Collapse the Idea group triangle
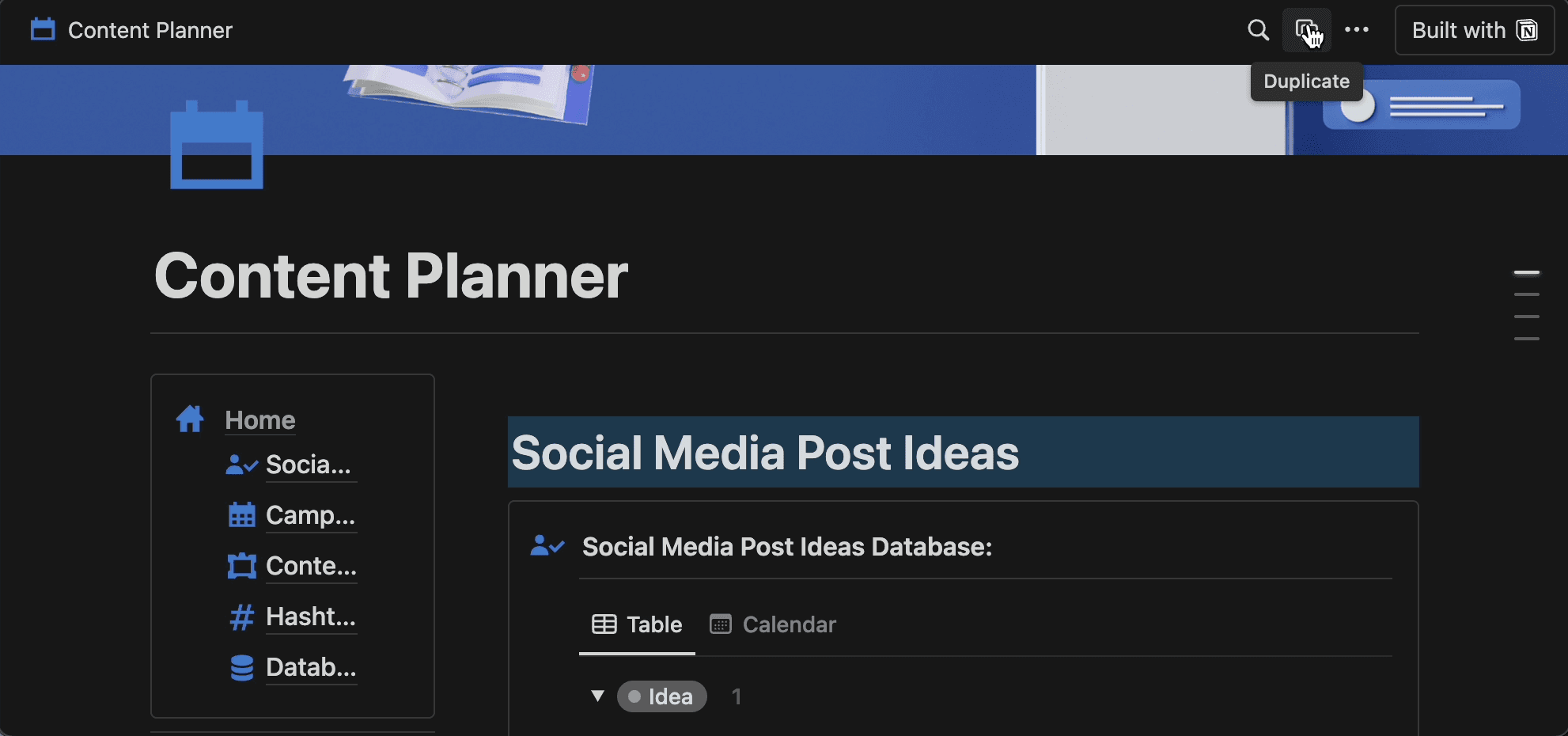Screen dimensions: 1568x736 coord(598,696)
